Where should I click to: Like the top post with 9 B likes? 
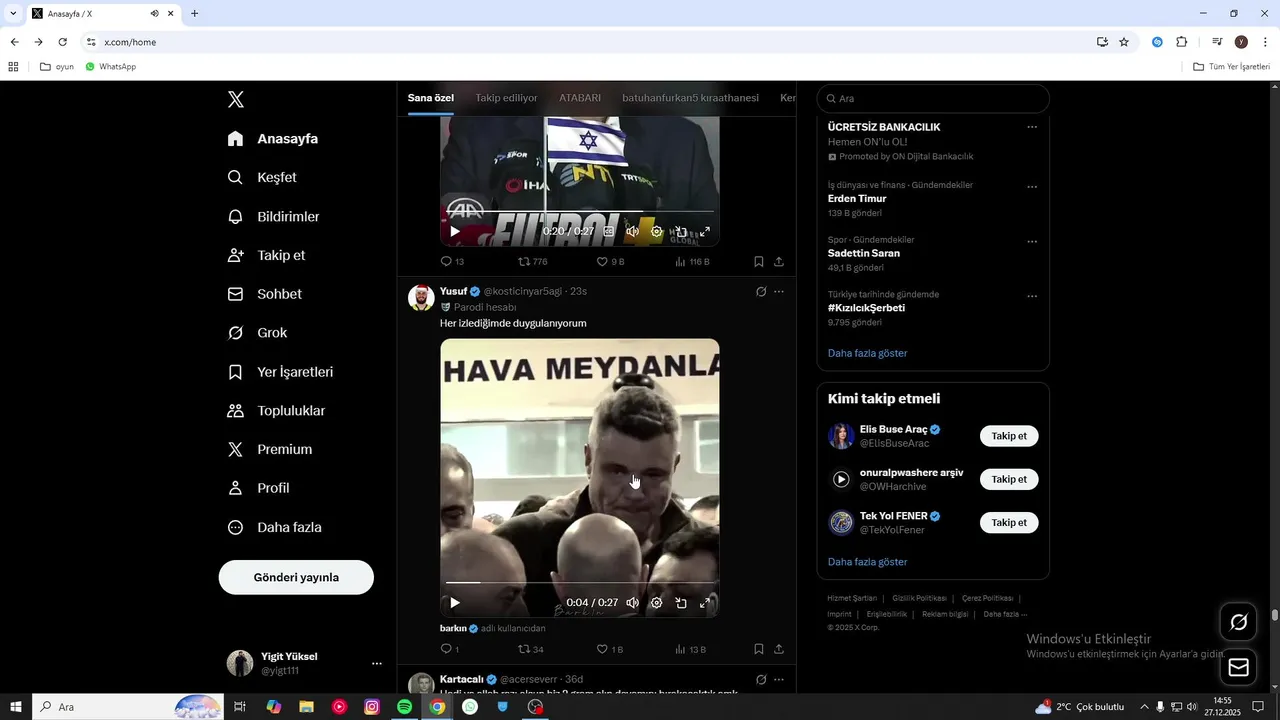tap(610, 261)
